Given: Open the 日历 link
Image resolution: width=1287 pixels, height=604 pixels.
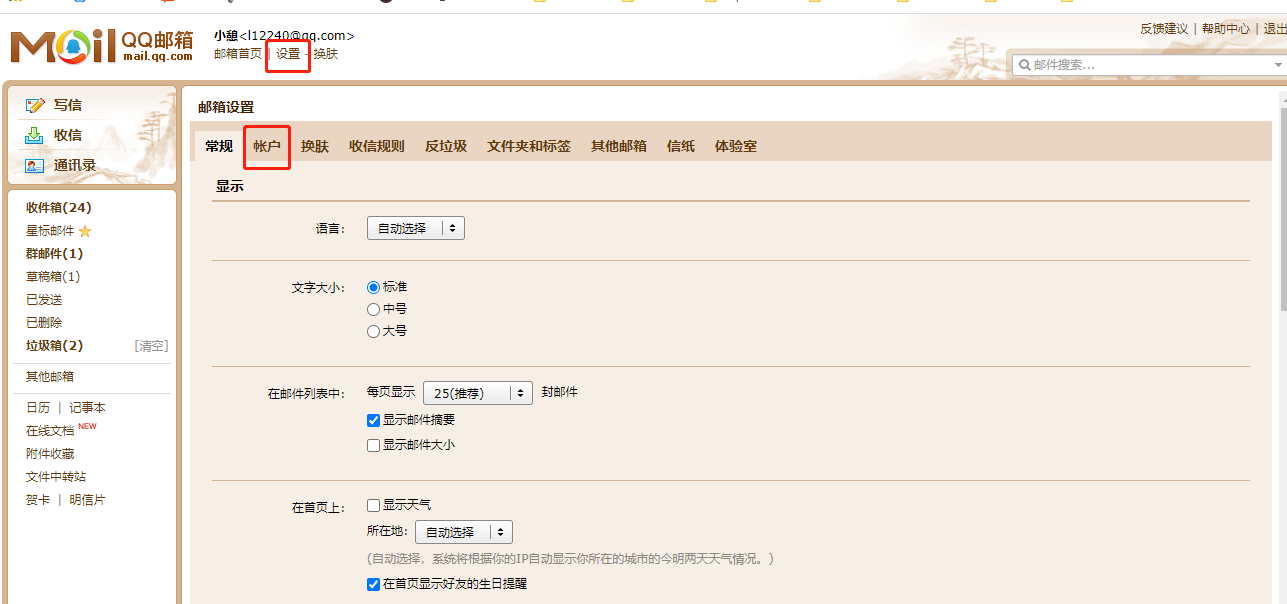Looking at the screenshot, I should 38,408.
